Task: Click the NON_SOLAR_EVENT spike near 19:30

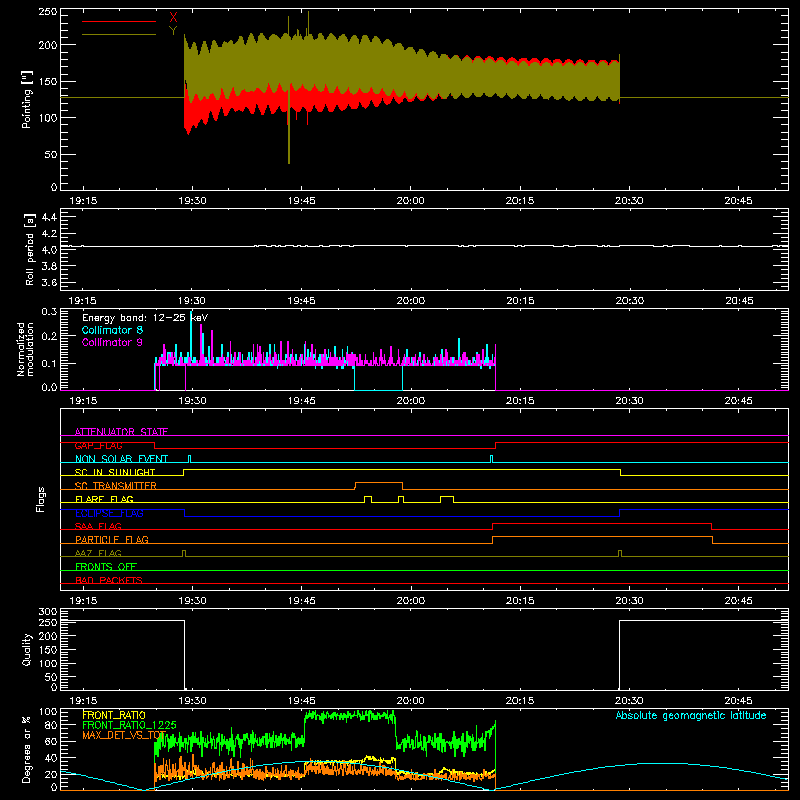Action: click(x=190, y=459)
